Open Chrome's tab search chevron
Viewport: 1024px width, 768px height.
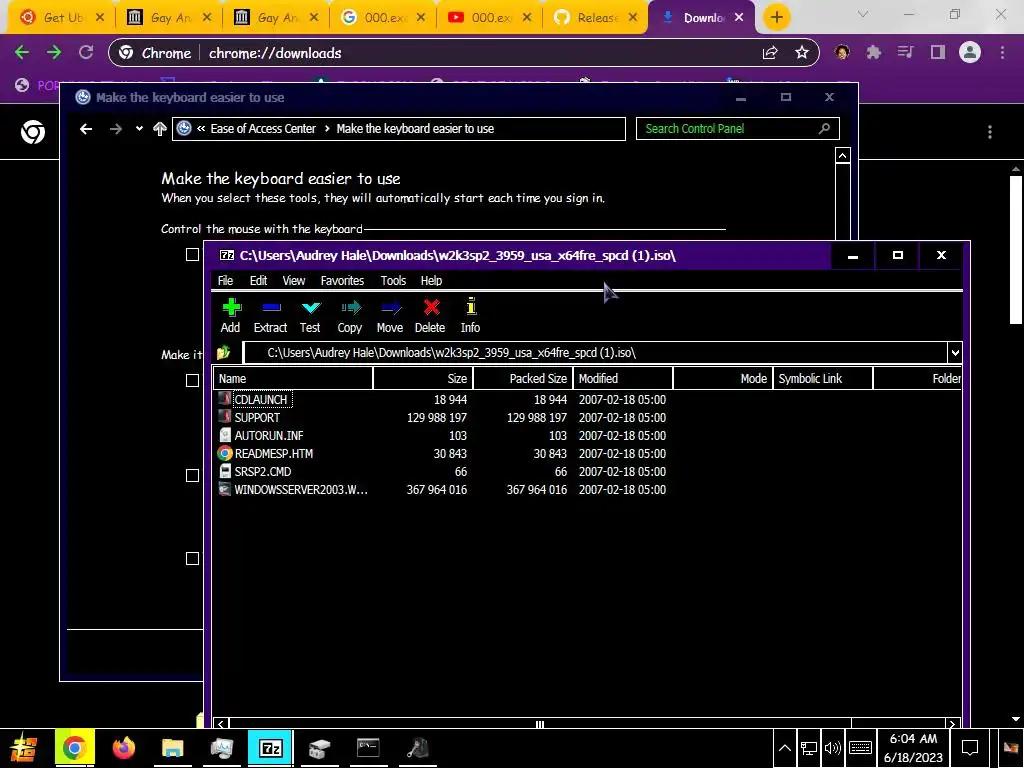(x=862, y=14)
